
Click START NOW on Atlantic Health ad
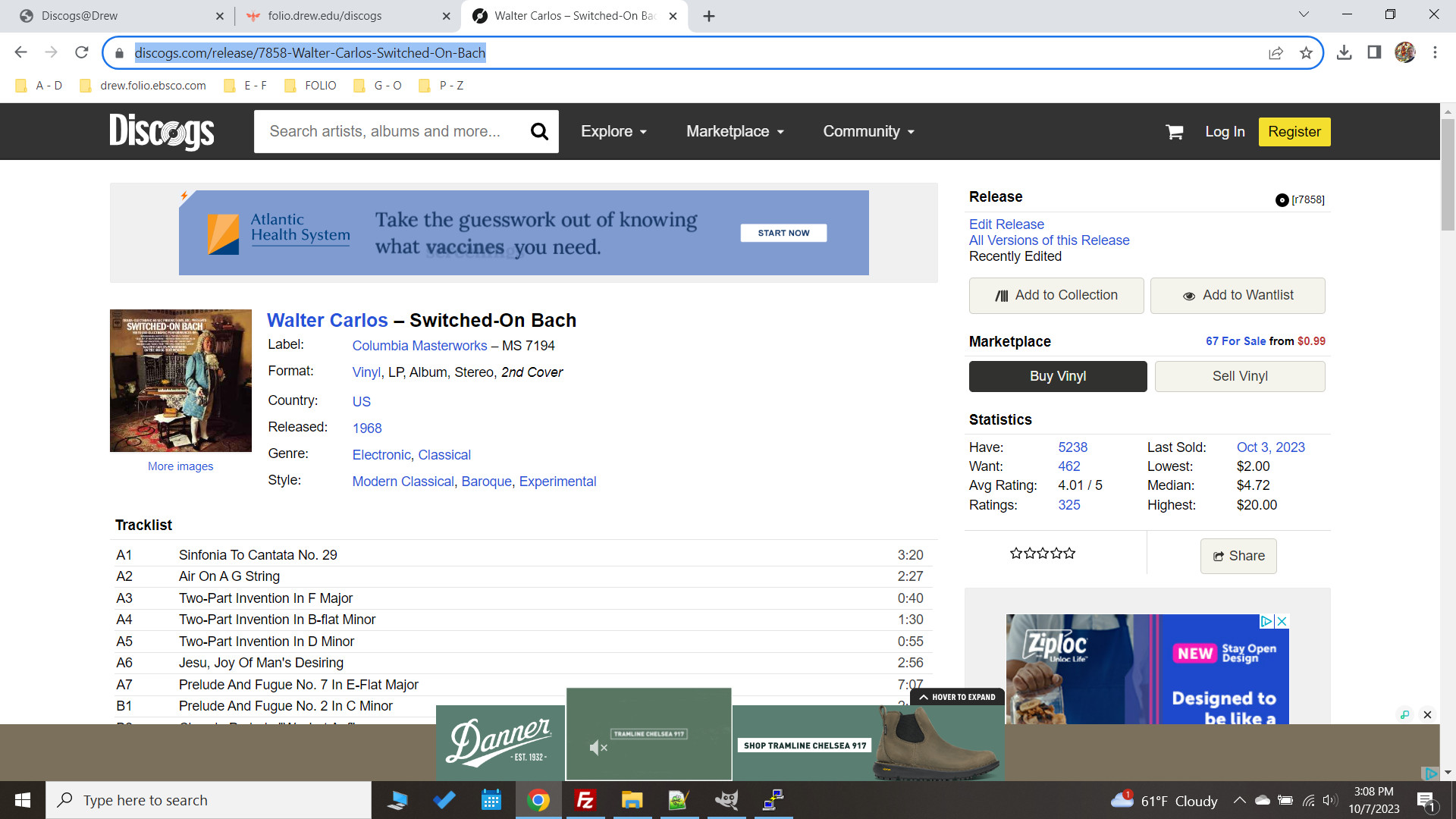[783, 233]
